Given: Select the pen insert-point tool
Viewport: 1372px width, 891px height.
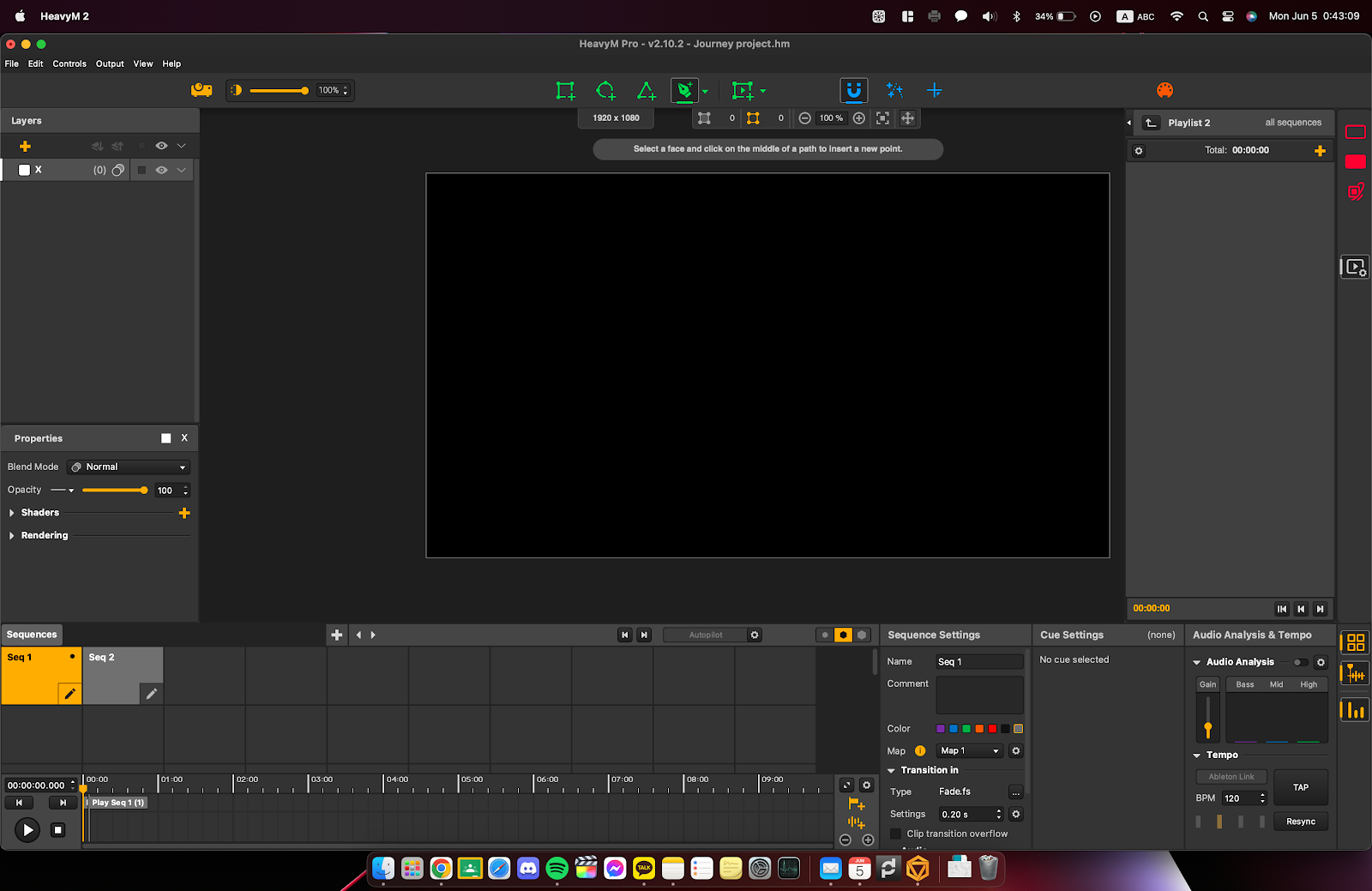Looking at the screenshot, I should pos(684,90).
